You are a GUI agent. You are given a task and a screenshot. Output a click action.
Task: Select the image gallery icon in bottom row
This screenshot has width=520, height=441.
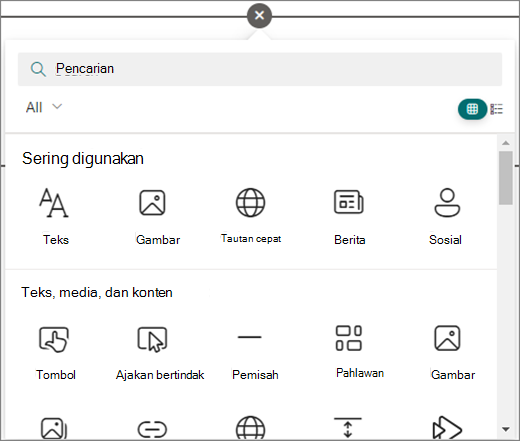tap(54, 428)
